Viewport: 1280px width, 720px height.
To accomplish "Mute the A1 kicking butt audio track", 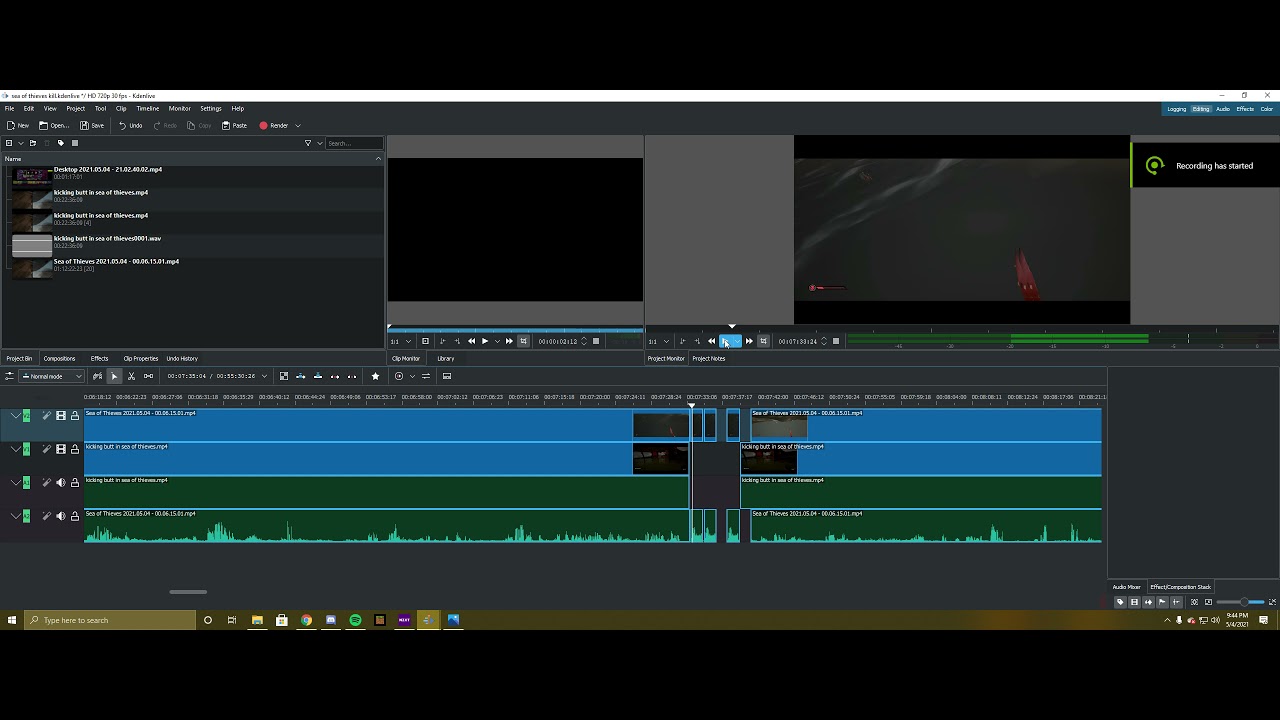I will (61, 483).
